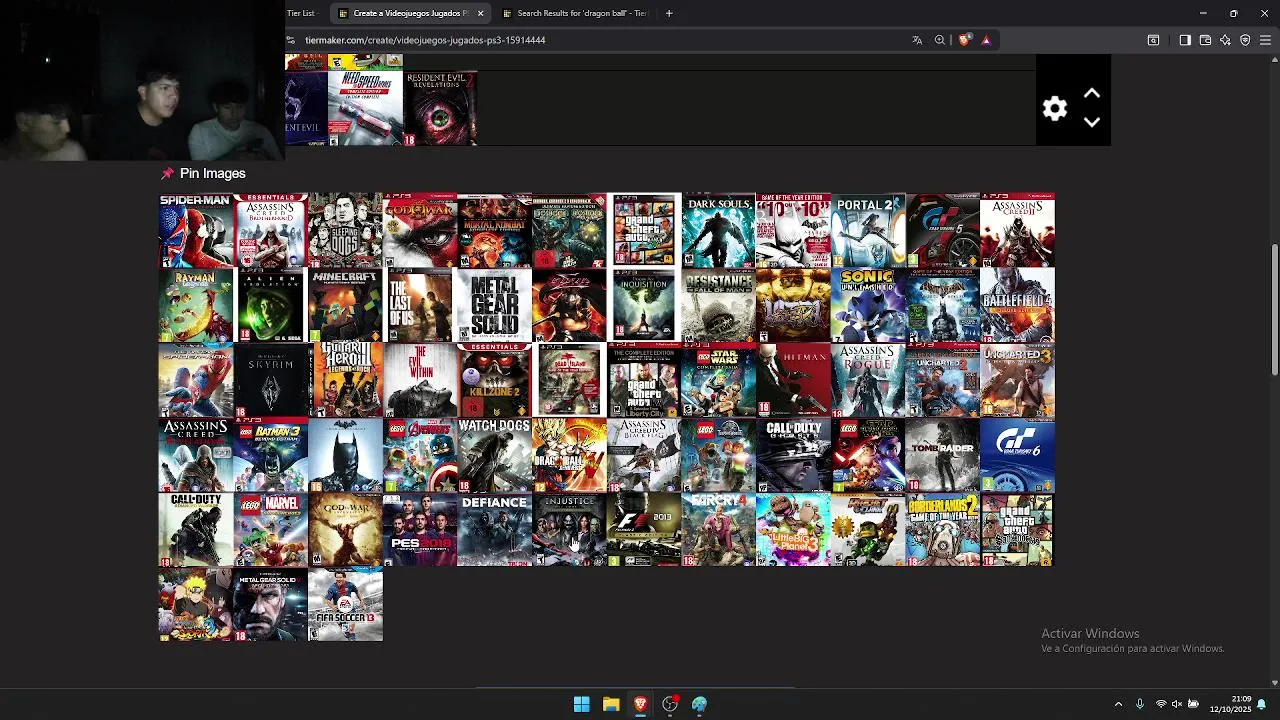The height and width of the screenshot is (720, 1280).
Task: Pick the Battlefield 4 cover
Action: coord(1017,305)
